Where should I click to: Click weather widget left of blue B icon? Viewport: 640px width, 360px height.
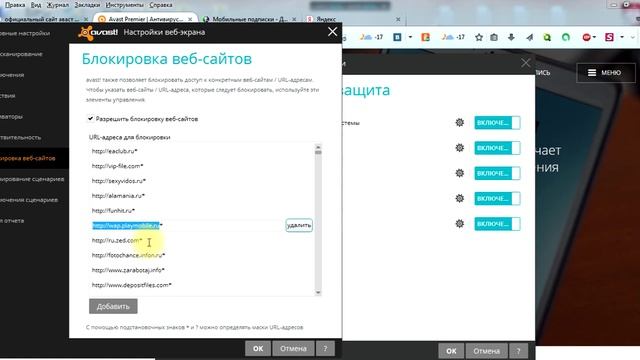click(371, 37)
